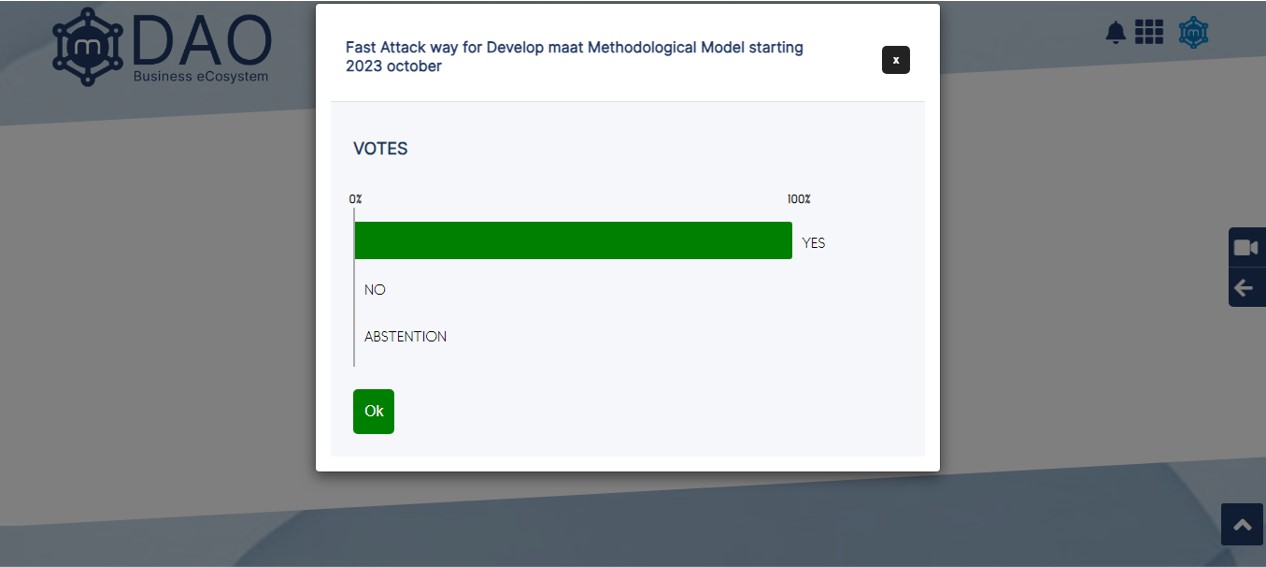Click the large DAO wordmark text
The width and height of the screenshot is (1266, 567).
tap(201, 40)
